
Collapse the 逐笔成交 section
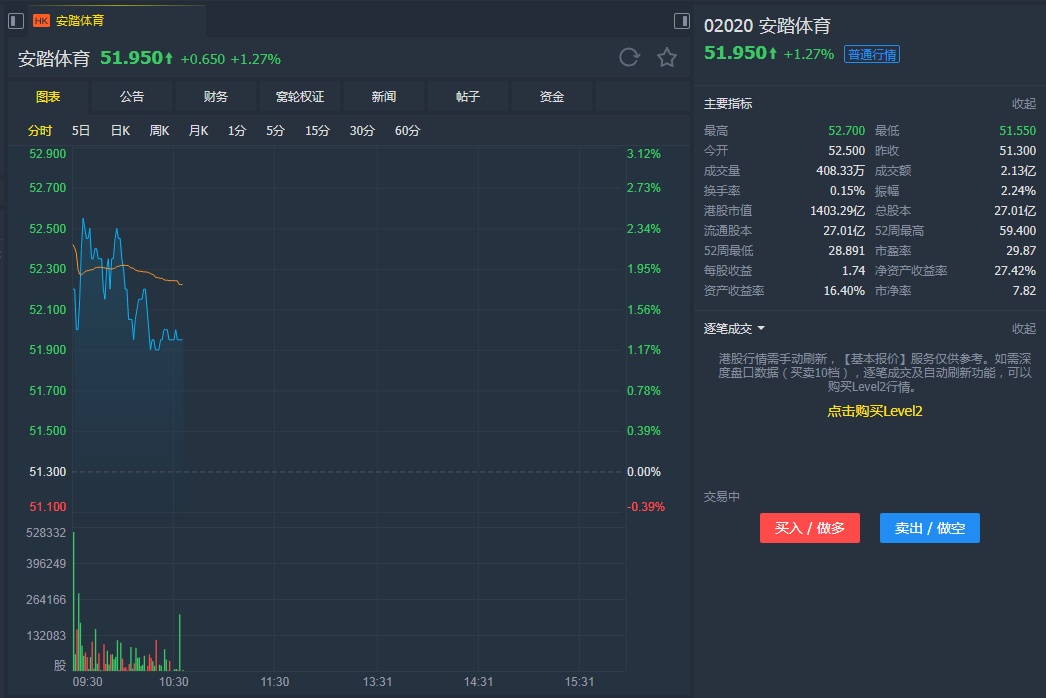(1024, 328)
